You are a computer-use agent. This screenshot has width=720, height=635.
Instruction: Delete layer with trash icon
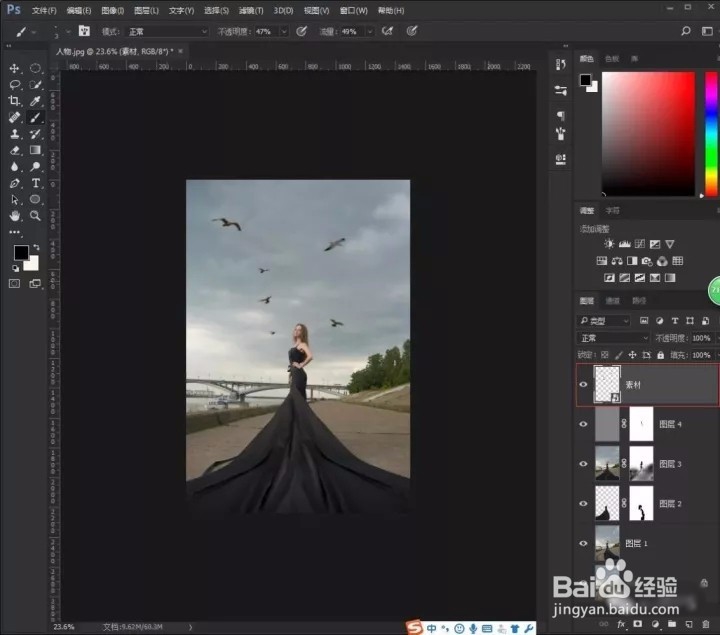tap(706, 624)
